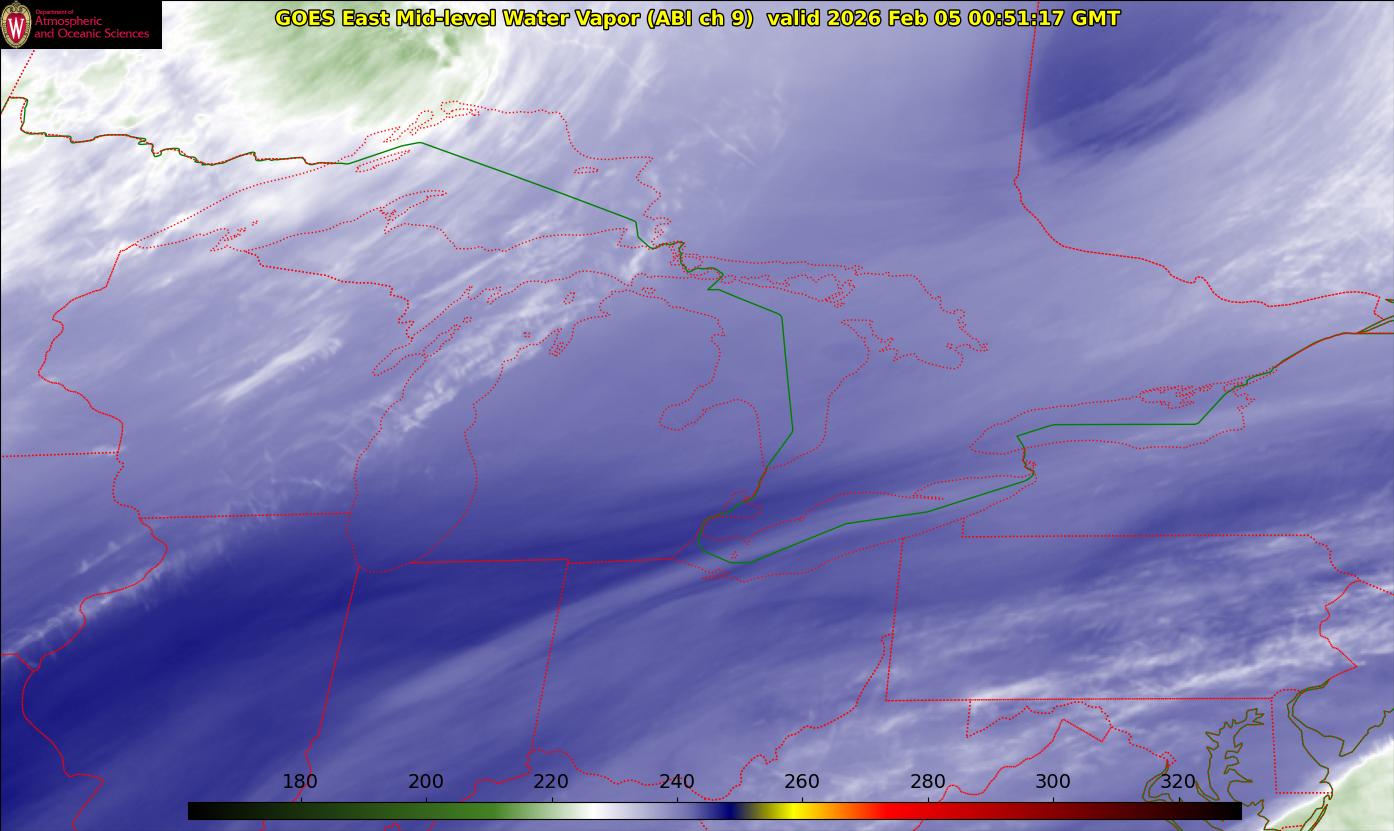Click the 240 value on the colorbar
Image resolution: width=1394 pixels, height=831 pixels.
pos(677,782)
